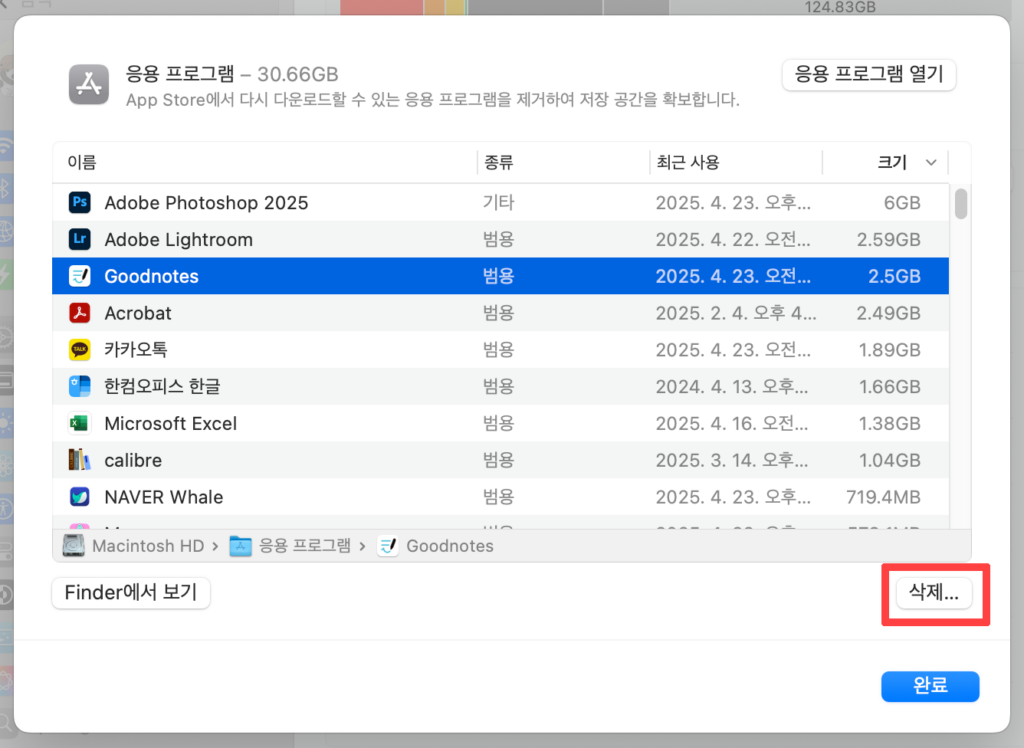
Task: Sort list by 종류 column header
Action: point(498,162)
